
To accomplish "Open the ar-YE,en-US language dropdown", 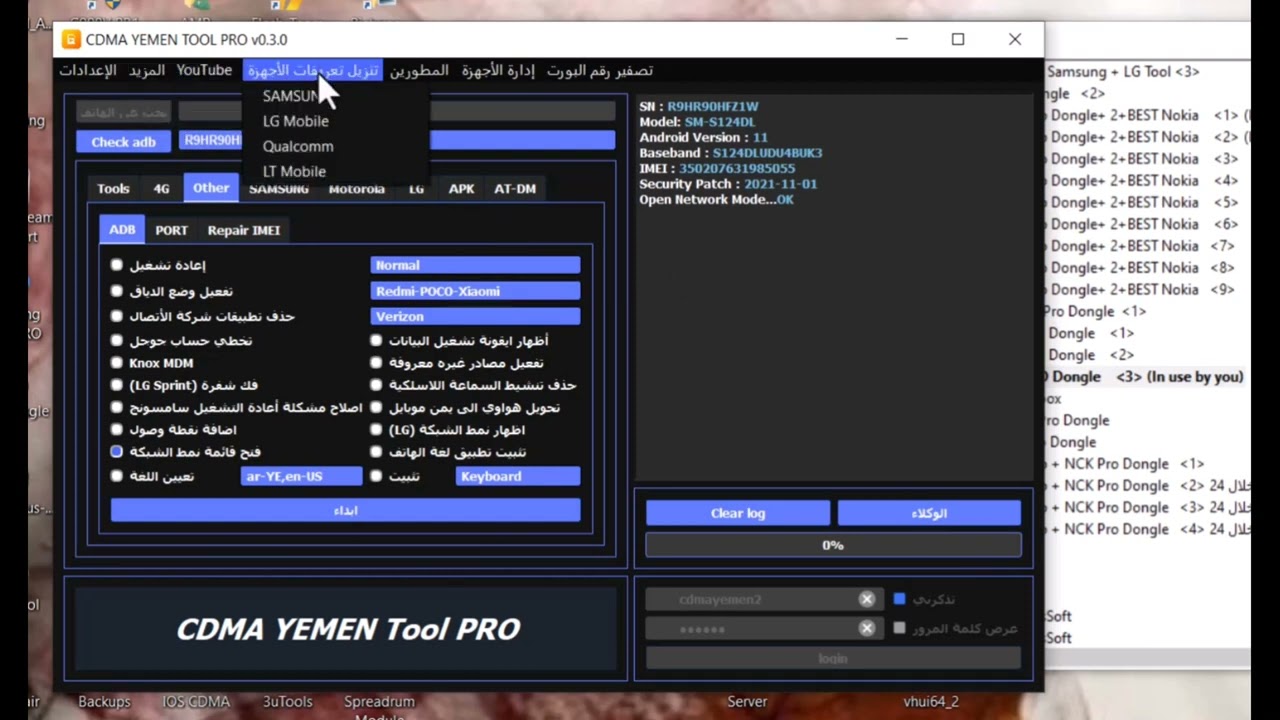I will 302,477.
